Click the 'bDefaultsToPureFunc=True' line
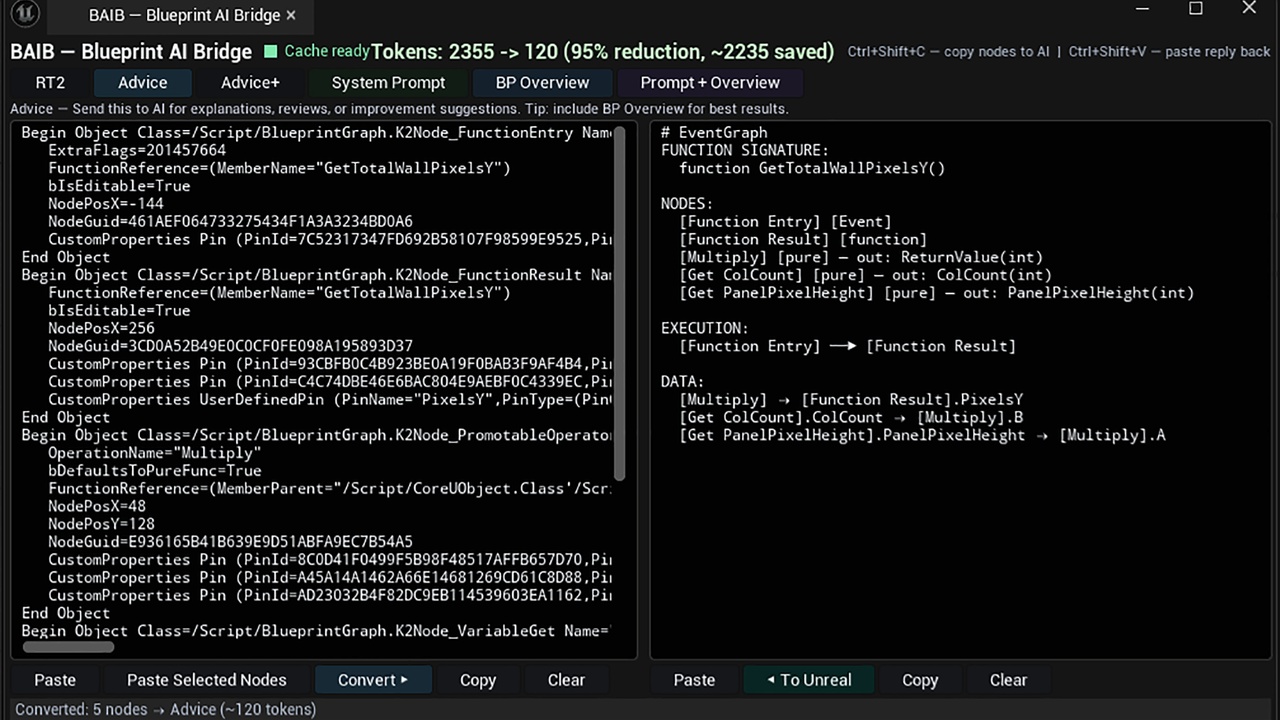 [x=155, y=471]
